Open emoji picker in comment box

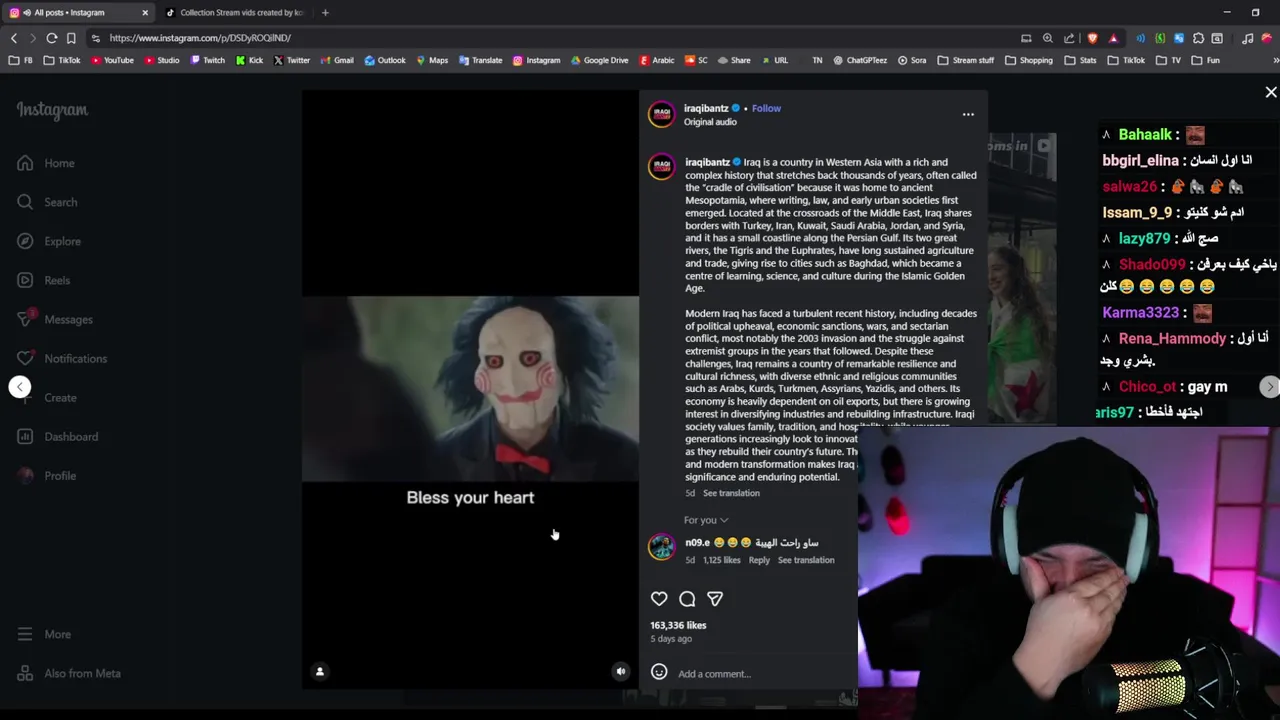(x=659, y=673)
